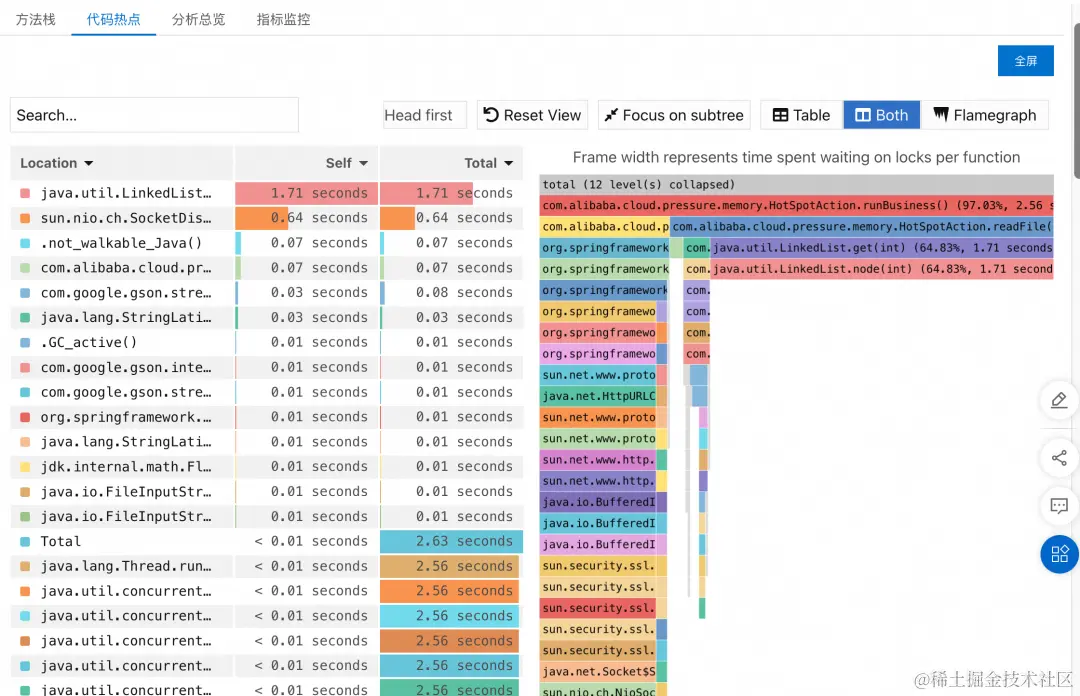Select java.lang.Thread.run… table row
Viewport: 1080px width, 696px height.
[x=267, y=566]
